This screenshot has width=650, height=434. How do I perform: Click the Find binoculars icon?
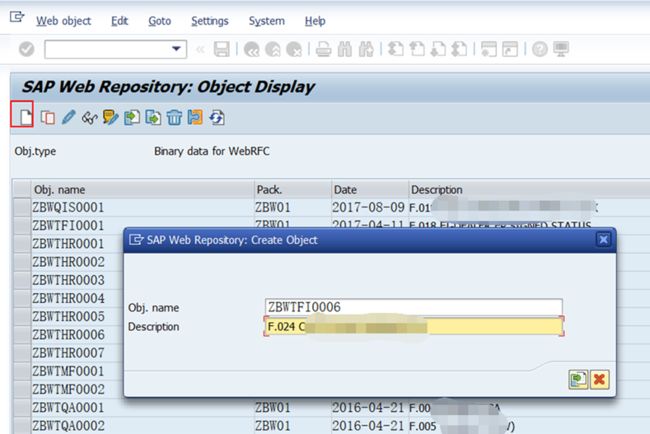344,49
